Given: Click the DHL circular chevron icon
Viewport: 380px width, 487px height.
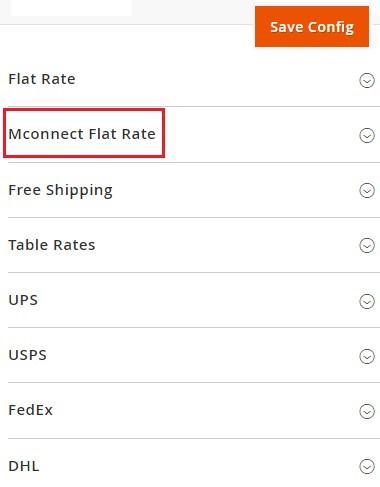Looking at the screenshot, I should point(367,466).
